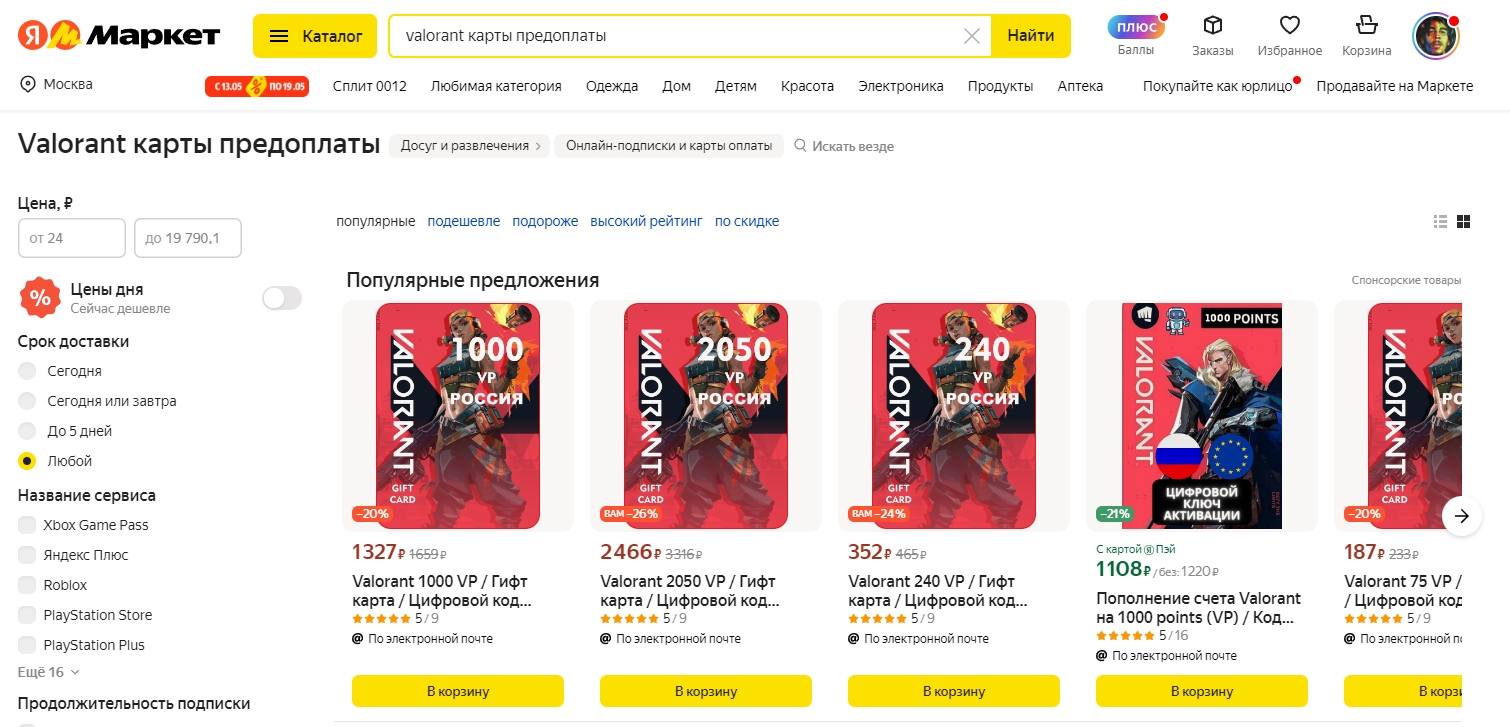This screenshot has width=1510, height=727.
Task: Switch to grid view layout icon
Action: 1464,222
